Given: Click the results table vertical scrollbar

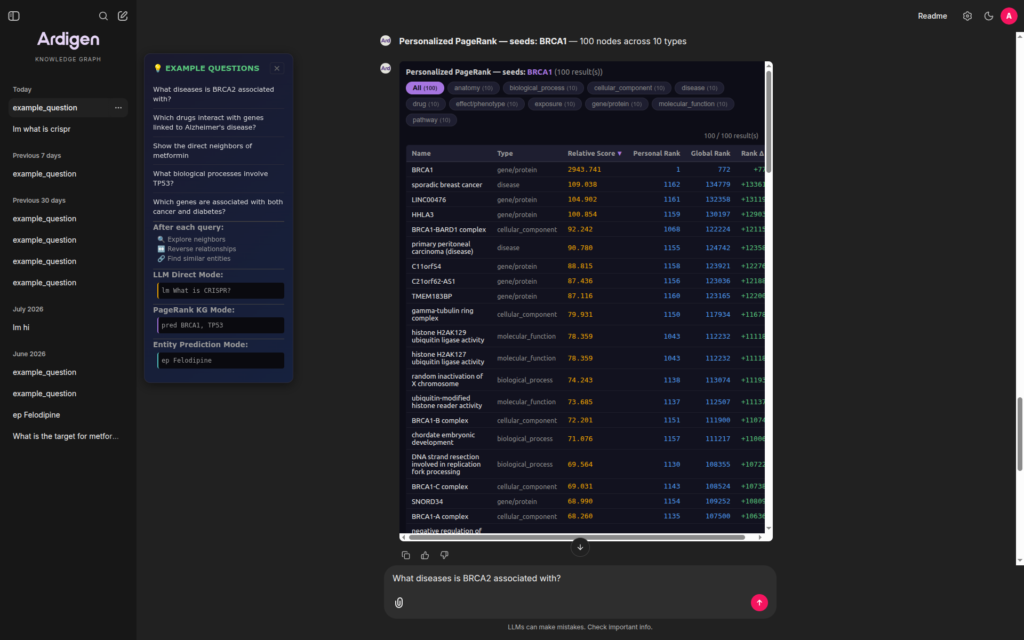Looking at the screenshot, I should (x=769, y=121).
